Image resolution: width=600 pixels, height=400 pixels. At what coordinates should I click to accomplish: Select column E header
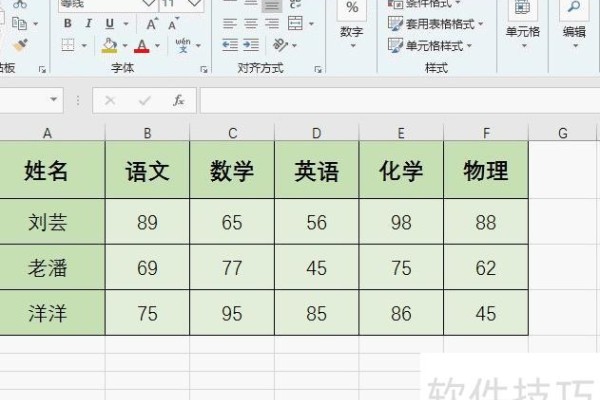pos(401,133)
